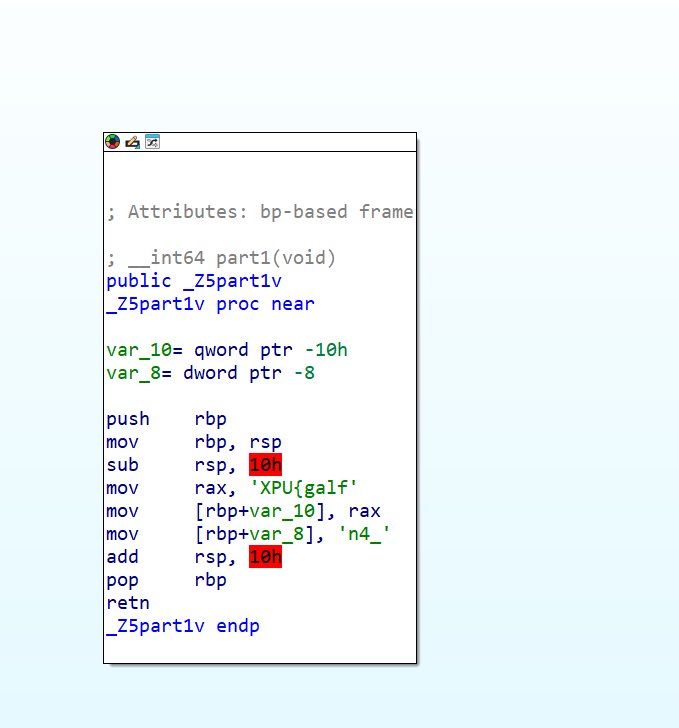Click the red-highlighted 10h in add instruction

[265, 557]
